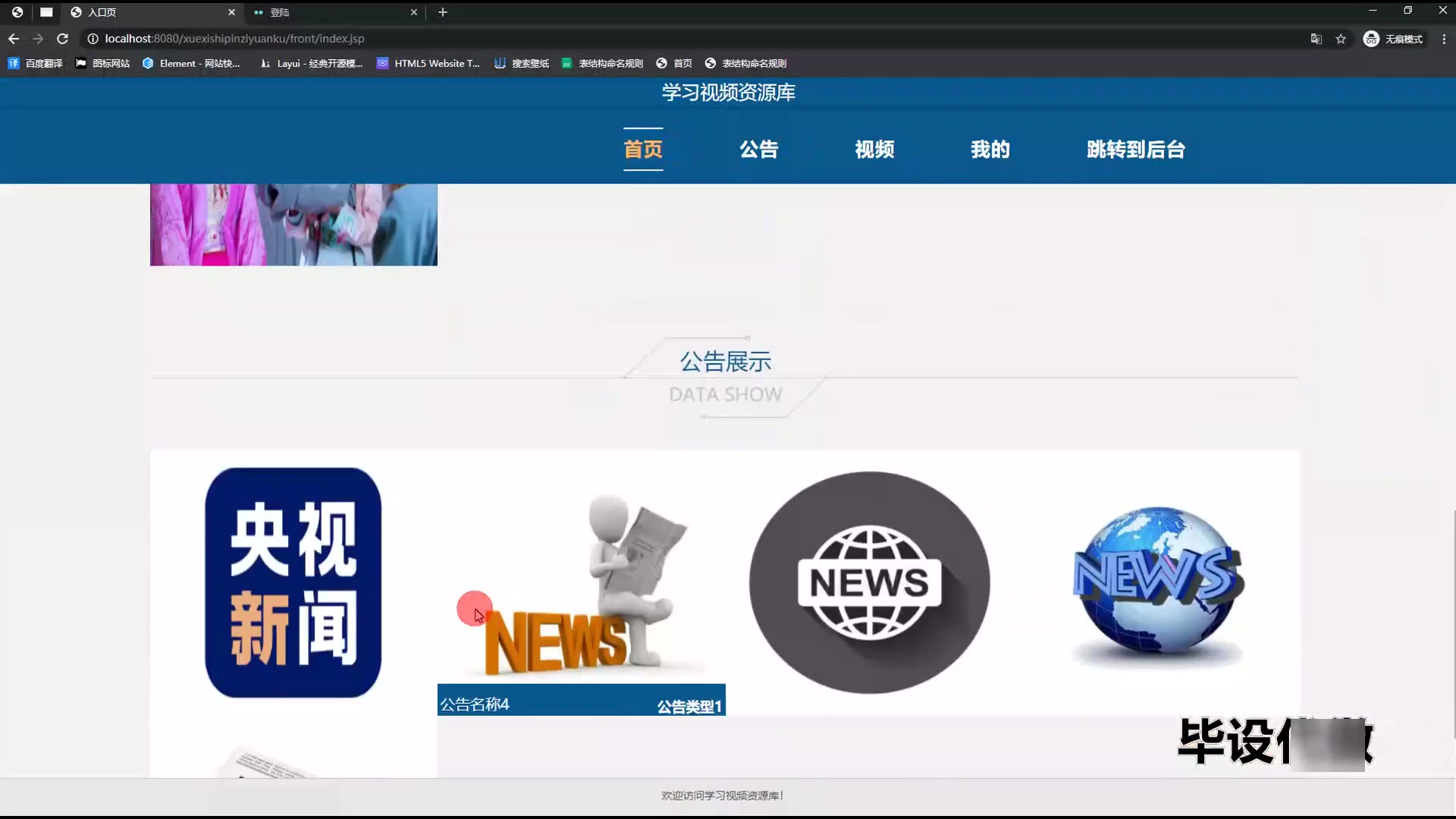Click the 公告类型1 label
This screenshot has height=819, width=1456.
point(689,707)
